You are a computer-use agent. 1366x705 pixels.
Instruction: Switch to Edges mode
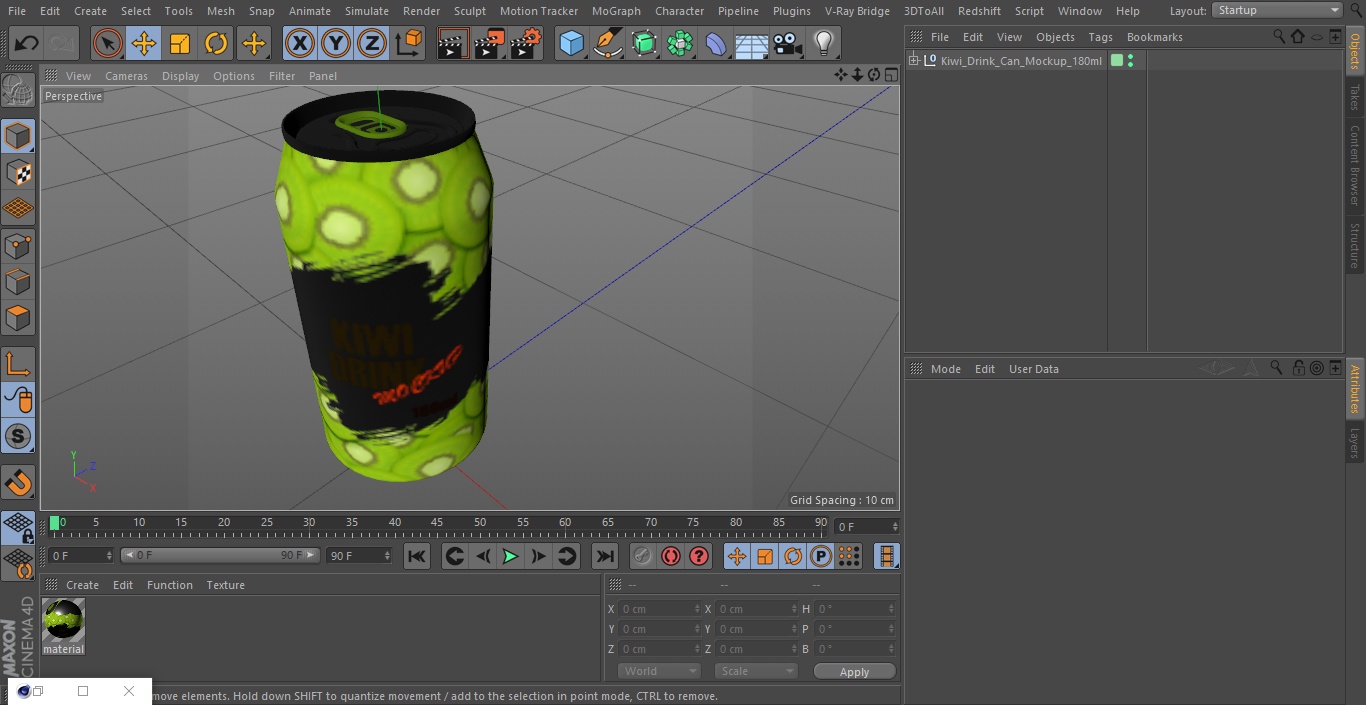18,282
